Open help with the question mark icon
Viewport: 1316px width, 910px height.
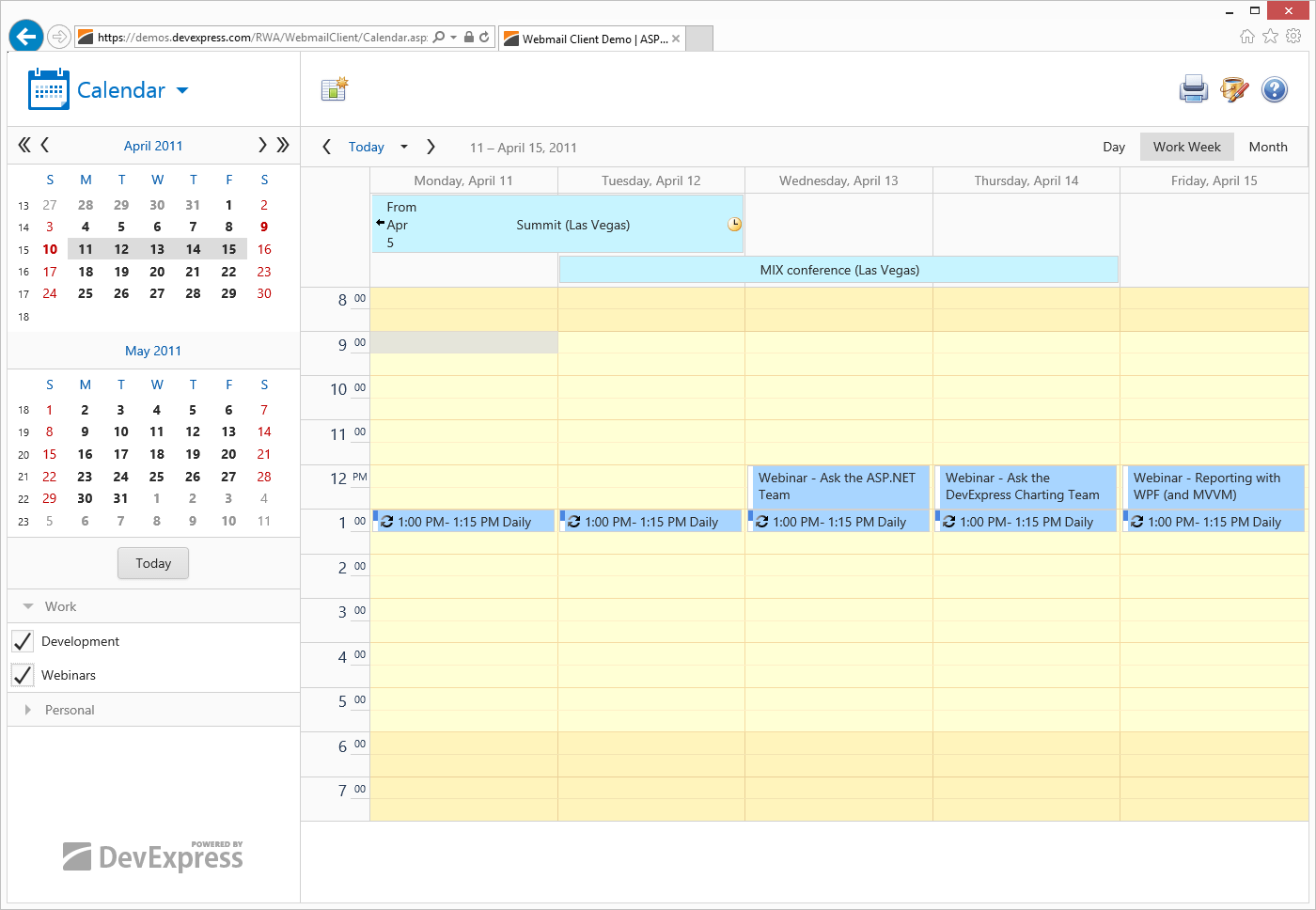coord(1274,89)
